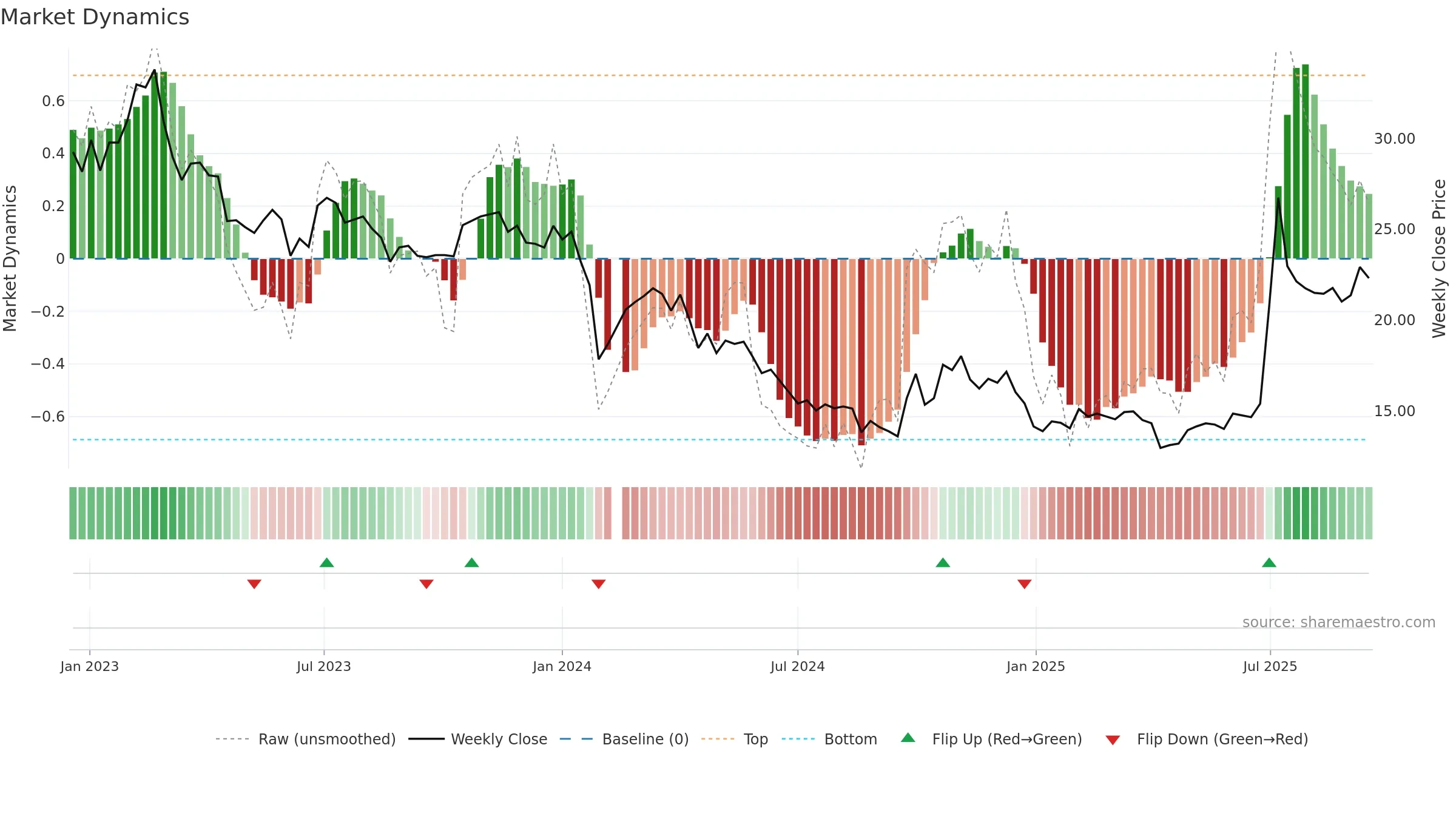Click the Jan 2025 axis label

tap(1036, 666)
